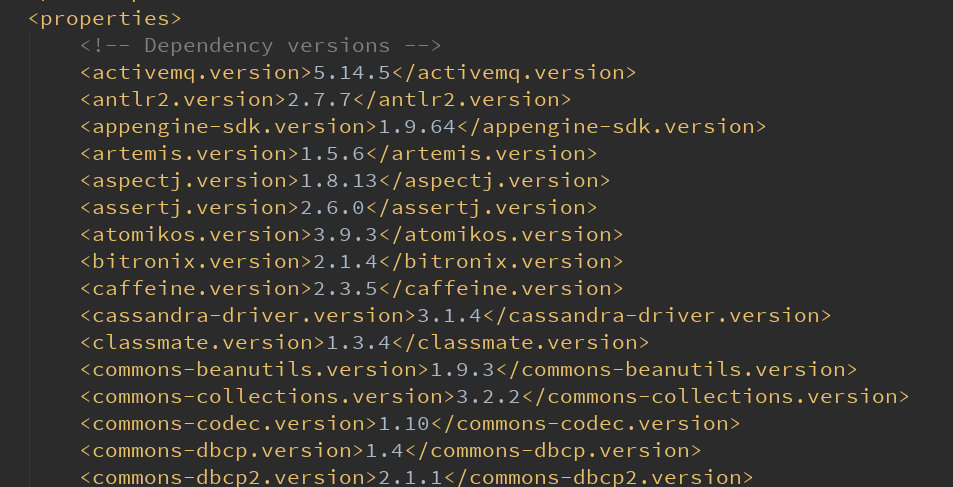Click assertj version value 2.6.0
The height and width of the screenshot is (487, 953).
point(332,207)
